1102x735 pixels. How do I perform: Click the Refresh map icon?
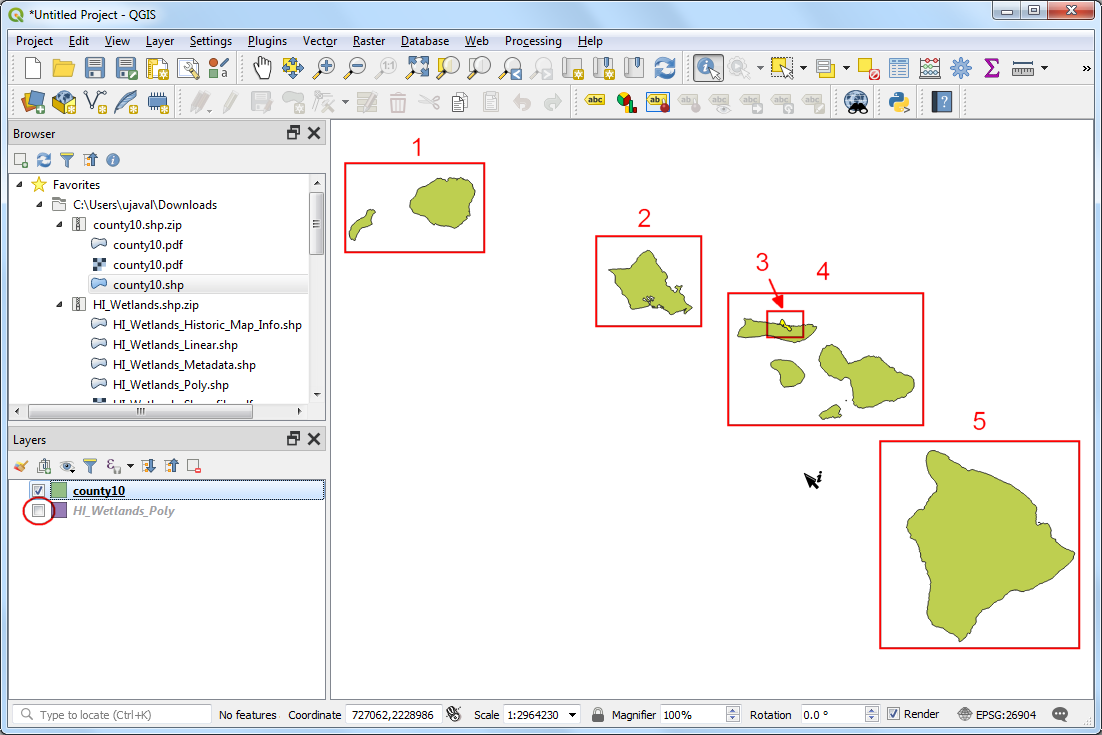pyautogui.click(x=664, y=68)
